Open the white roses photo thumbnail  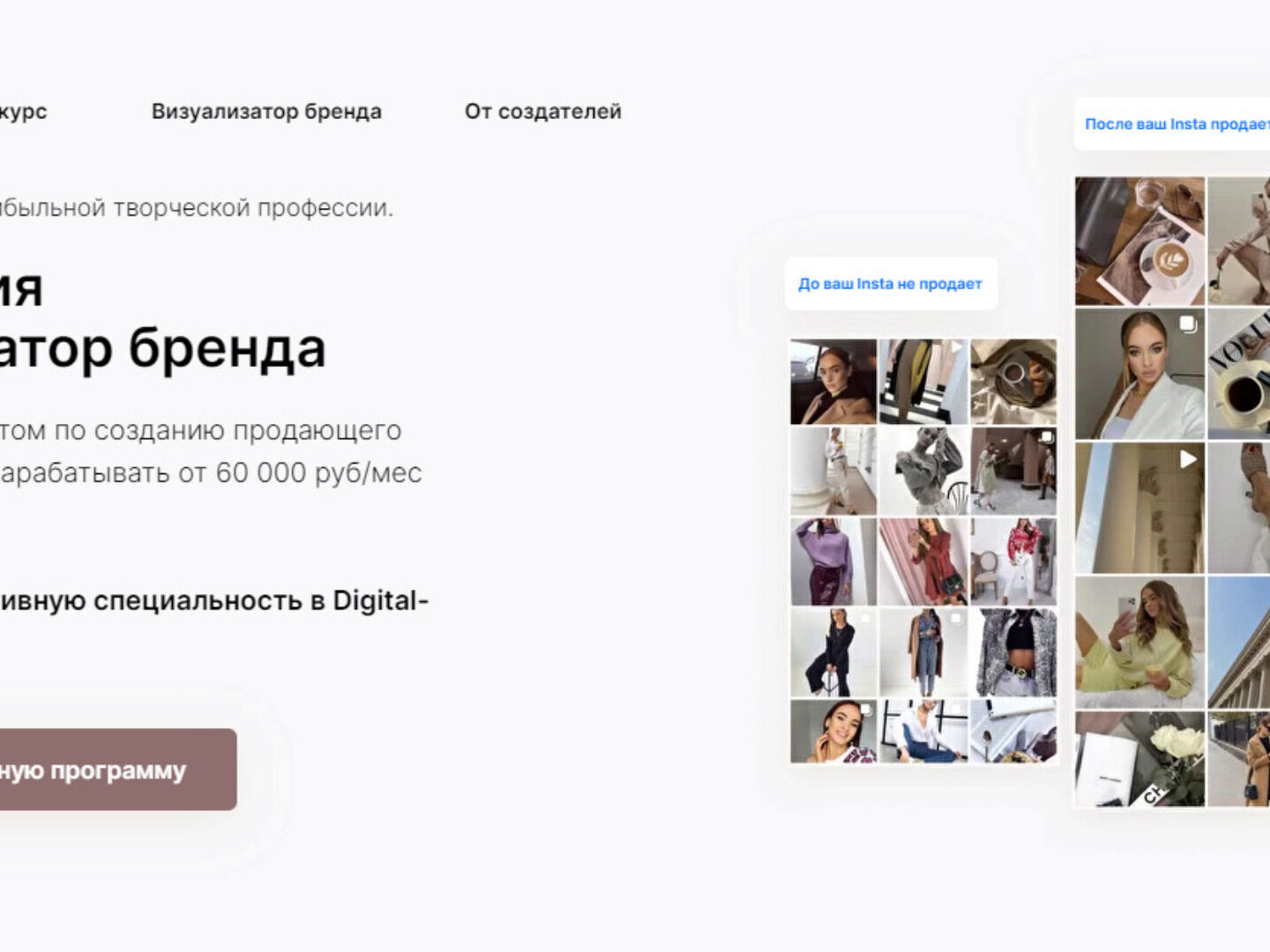[1139, 759]
